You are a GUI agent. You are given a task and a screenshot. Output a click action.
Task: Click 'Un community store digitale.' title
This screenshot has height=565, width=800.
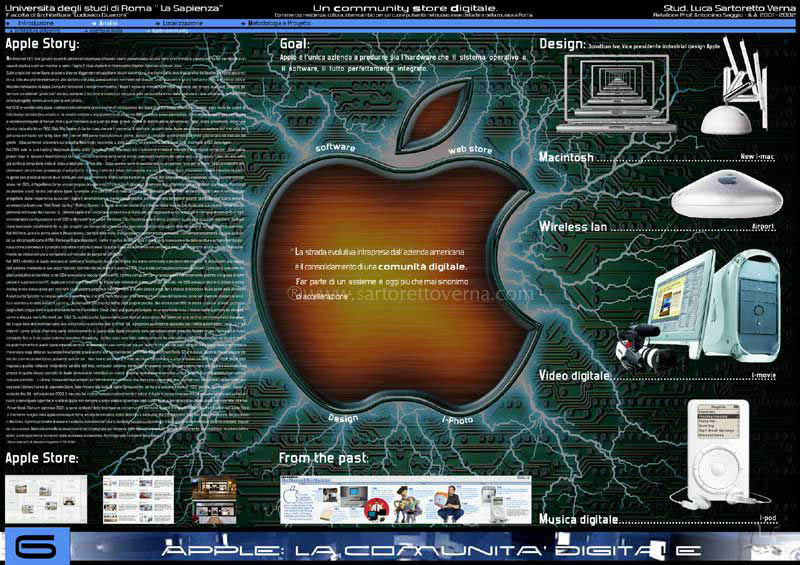click(405, 8)
